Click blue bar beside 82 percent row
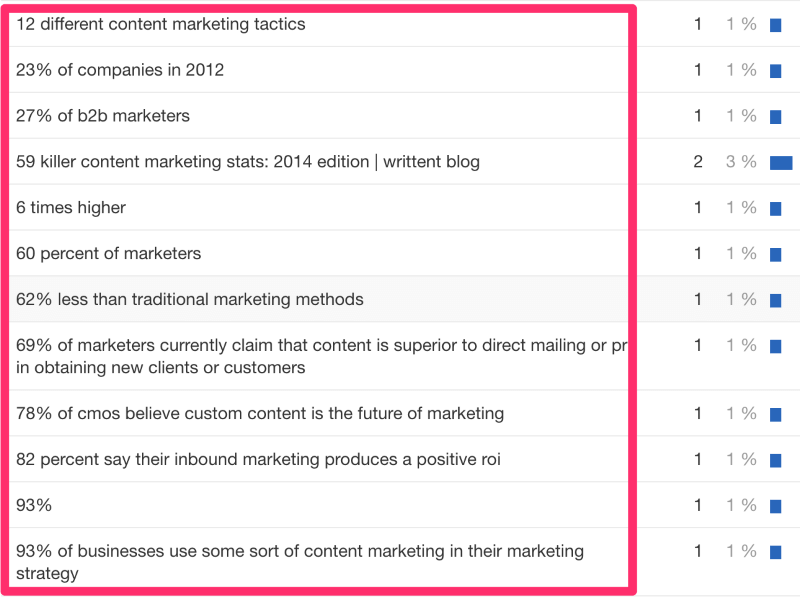The height and width of the screenshot is (599, 800). pos(776,460)
